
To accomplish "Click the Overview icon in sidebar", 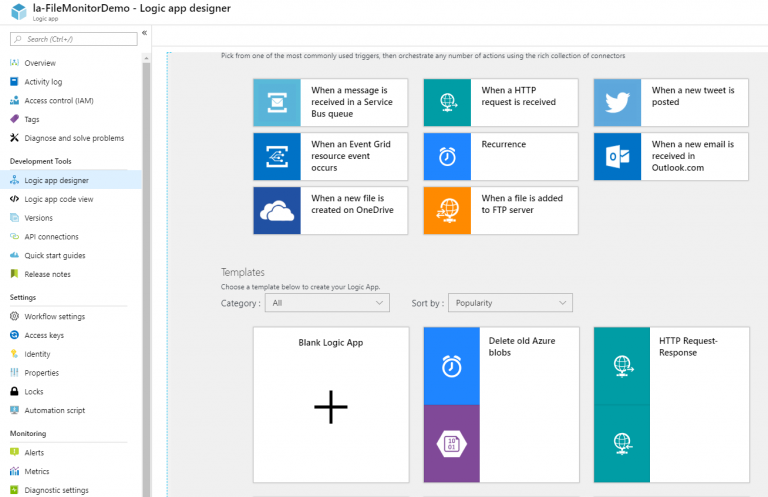I will tap(14, 63).
